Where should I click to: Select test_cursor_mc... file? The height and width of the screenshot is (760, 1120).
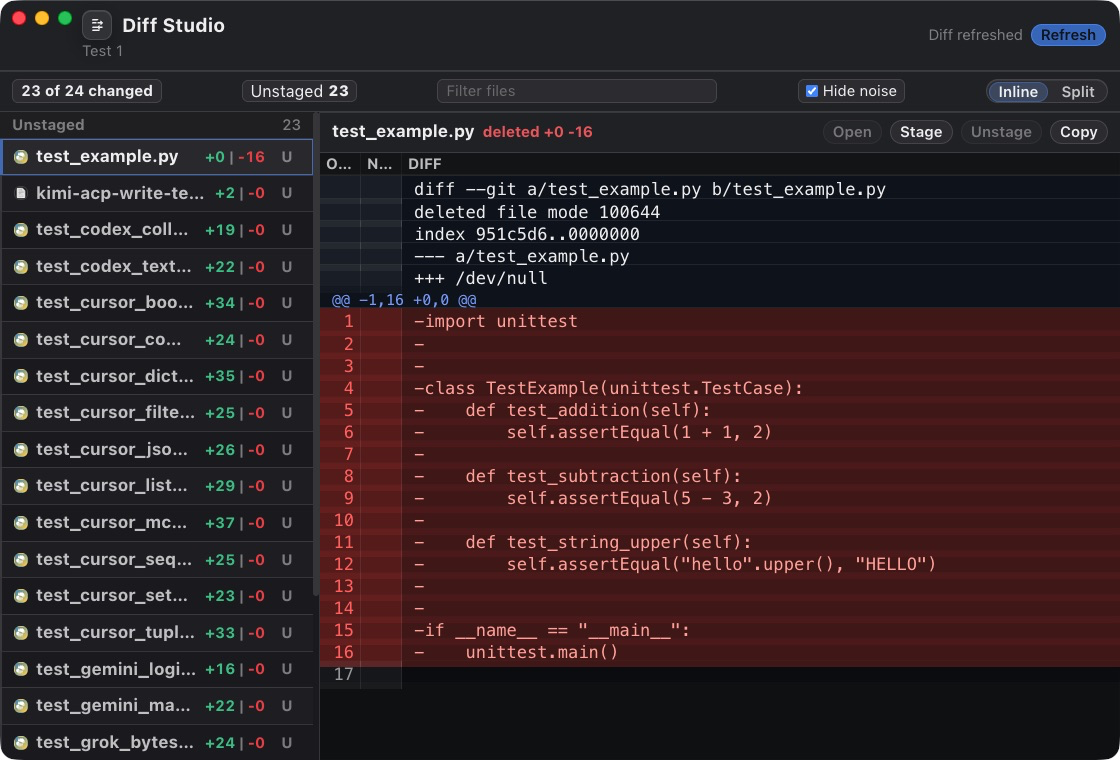[x=157, y=523]
